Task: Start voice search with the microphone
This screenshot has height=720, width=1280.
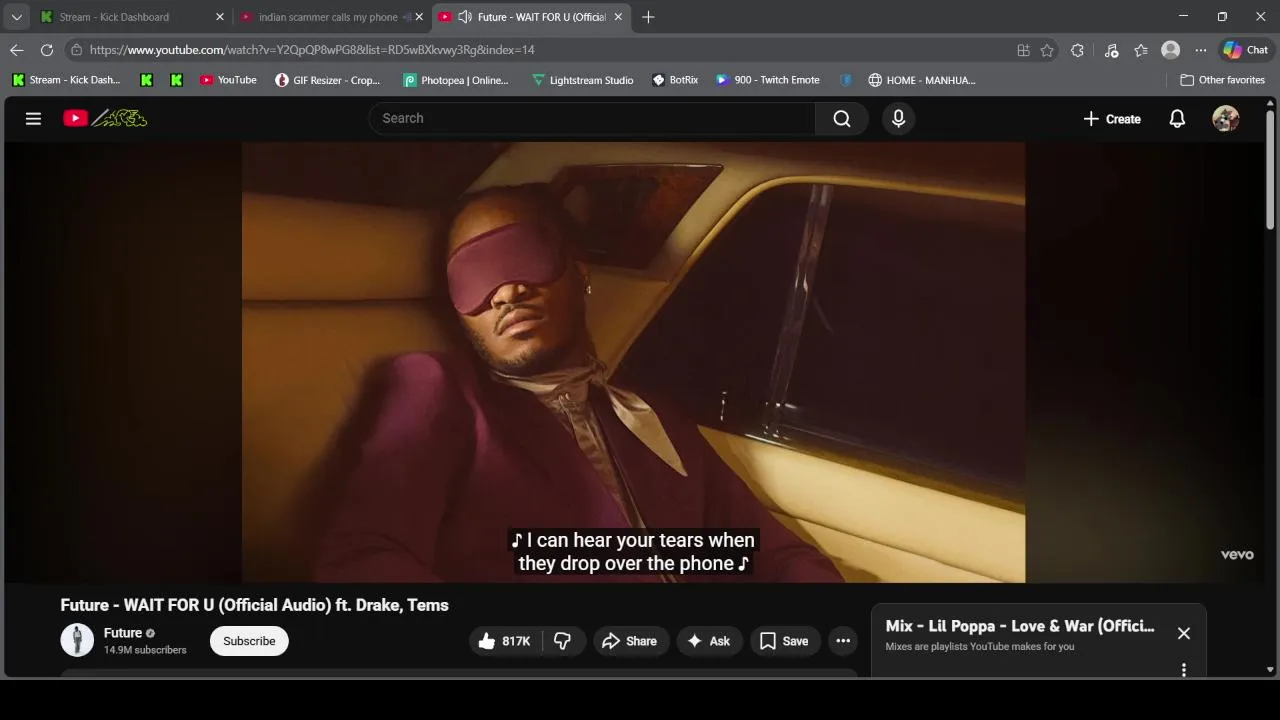Action: pyautogui.click(x=898, y=118)
